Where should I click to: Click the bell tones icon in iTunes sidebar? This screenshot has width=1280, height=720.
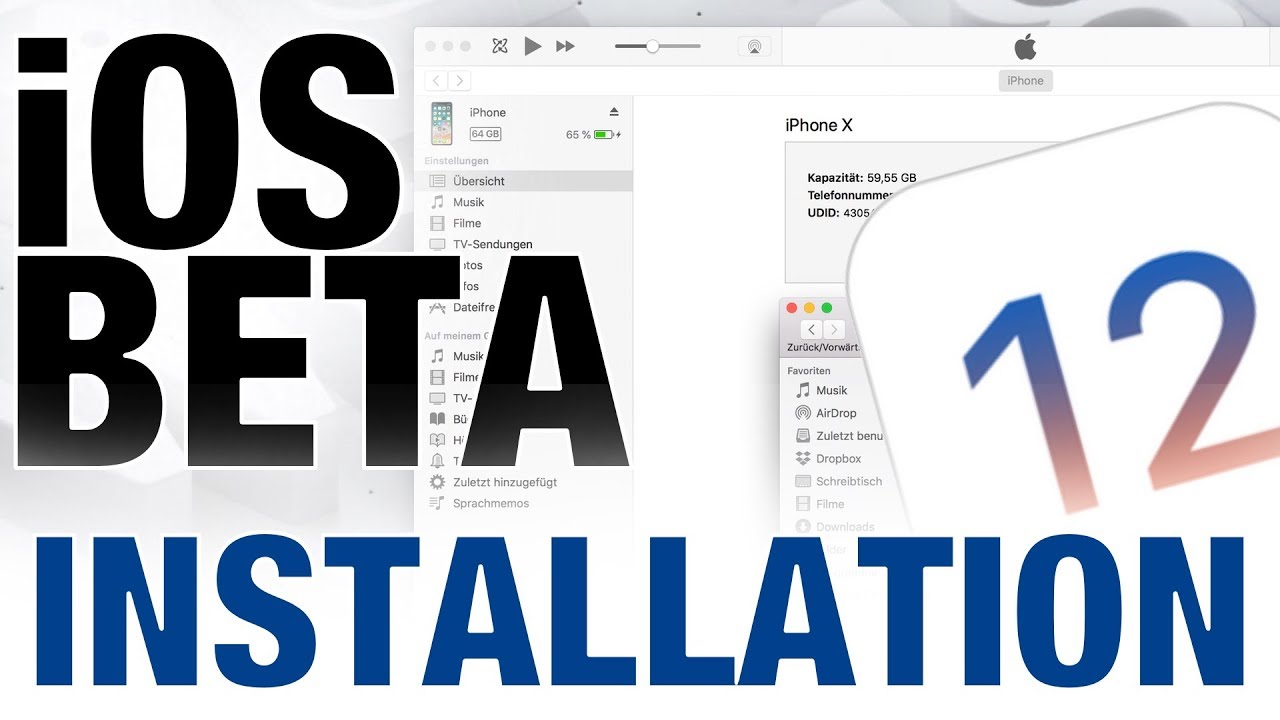click(437, 461)
